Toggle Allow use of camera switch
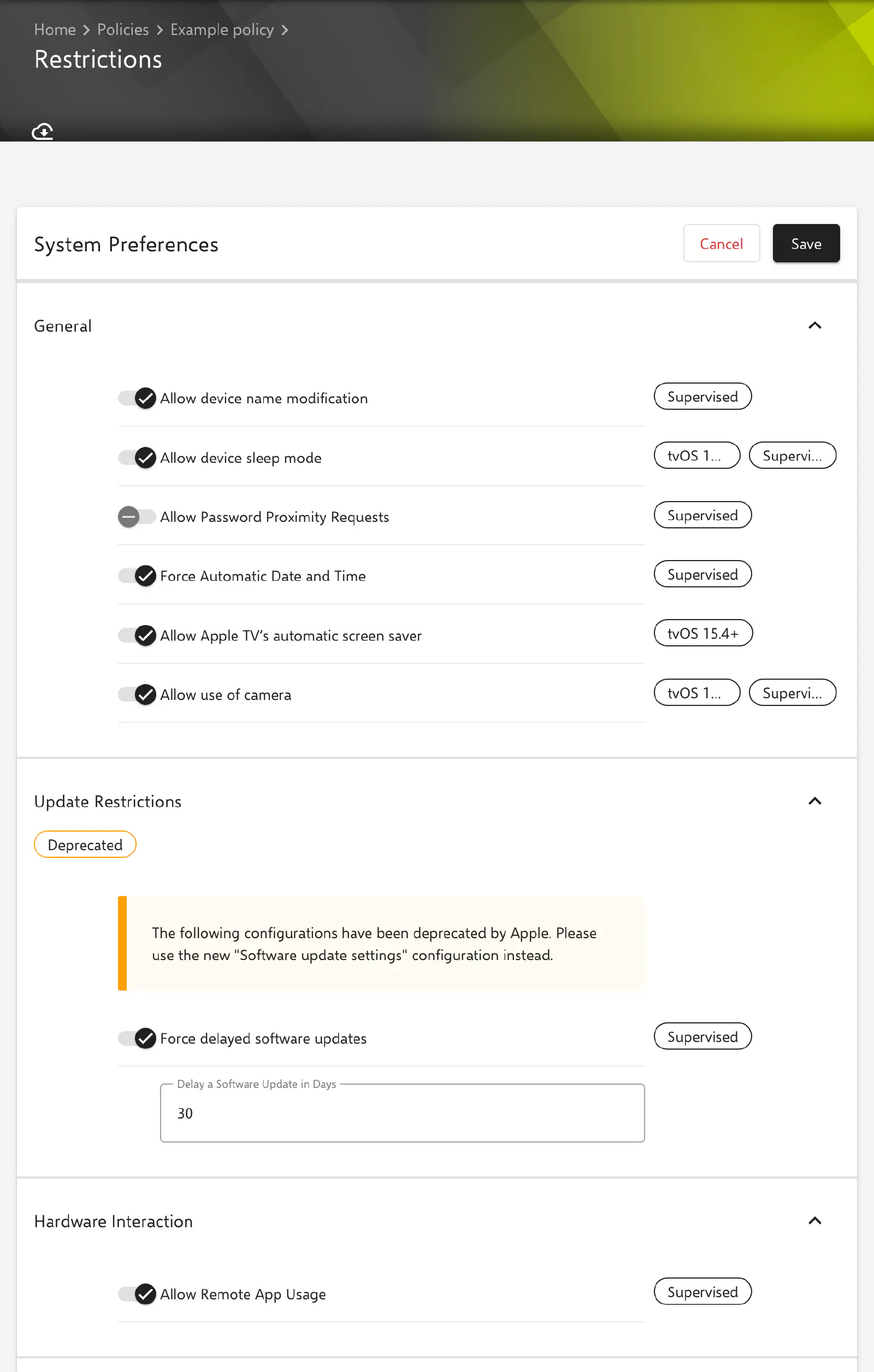The height and width of the screenshot is (1372, 874). click(x=137, y=694)
